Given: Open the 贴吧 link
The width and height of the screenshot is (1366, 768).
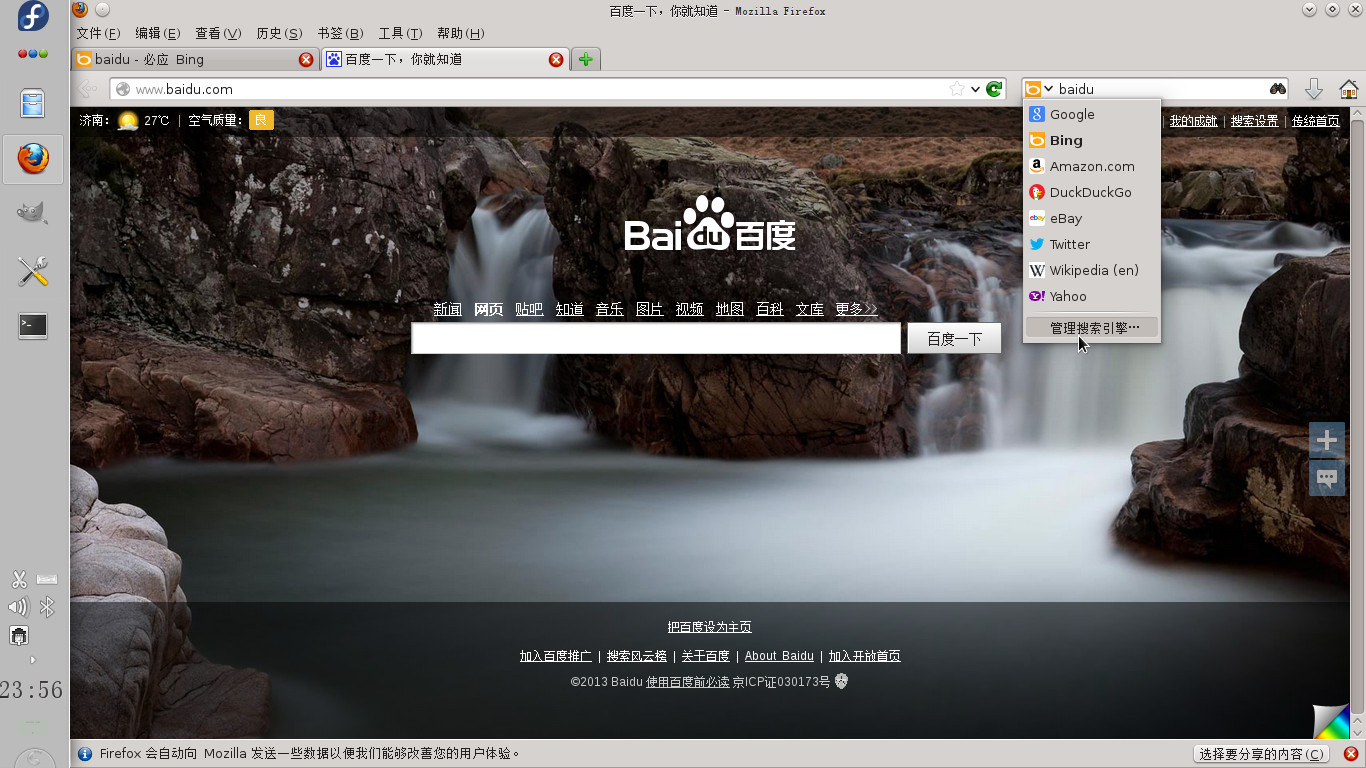Looking at the screenshot, I should pos(529,310).
